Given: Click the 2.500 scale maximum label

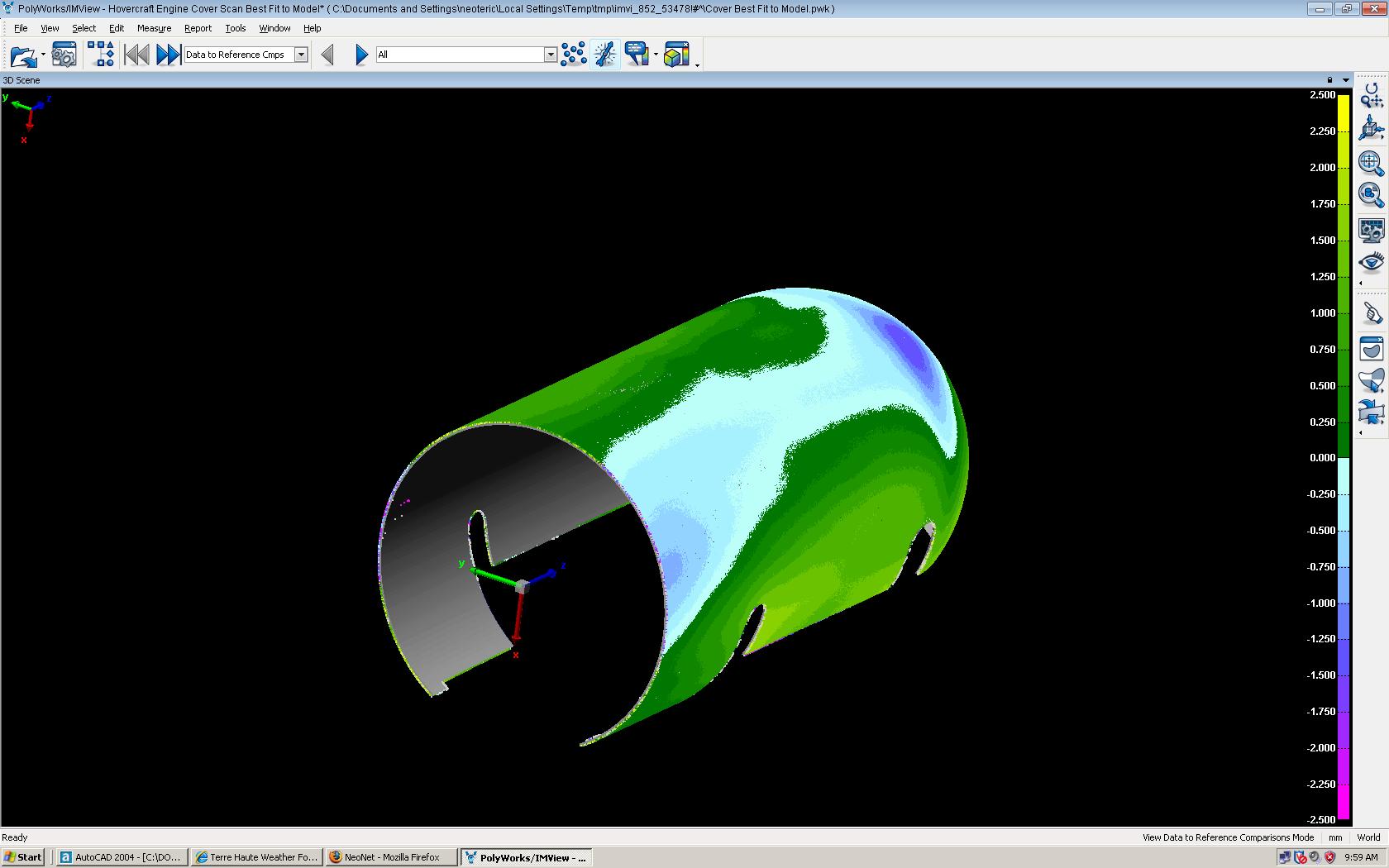Looking at the screenshot, I should pyautogui.click(x=1323, y=95).
